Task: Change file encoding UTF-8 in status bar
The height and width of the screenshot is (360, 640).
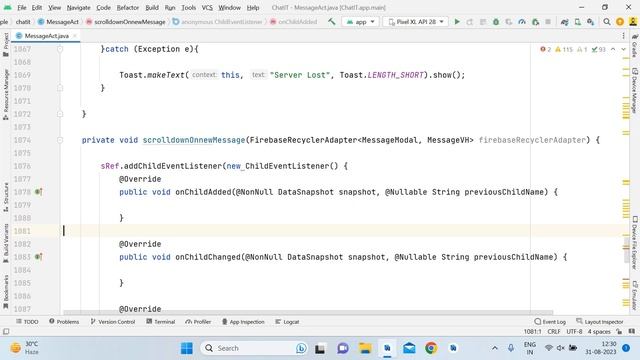Action: (x=574, y=331)
